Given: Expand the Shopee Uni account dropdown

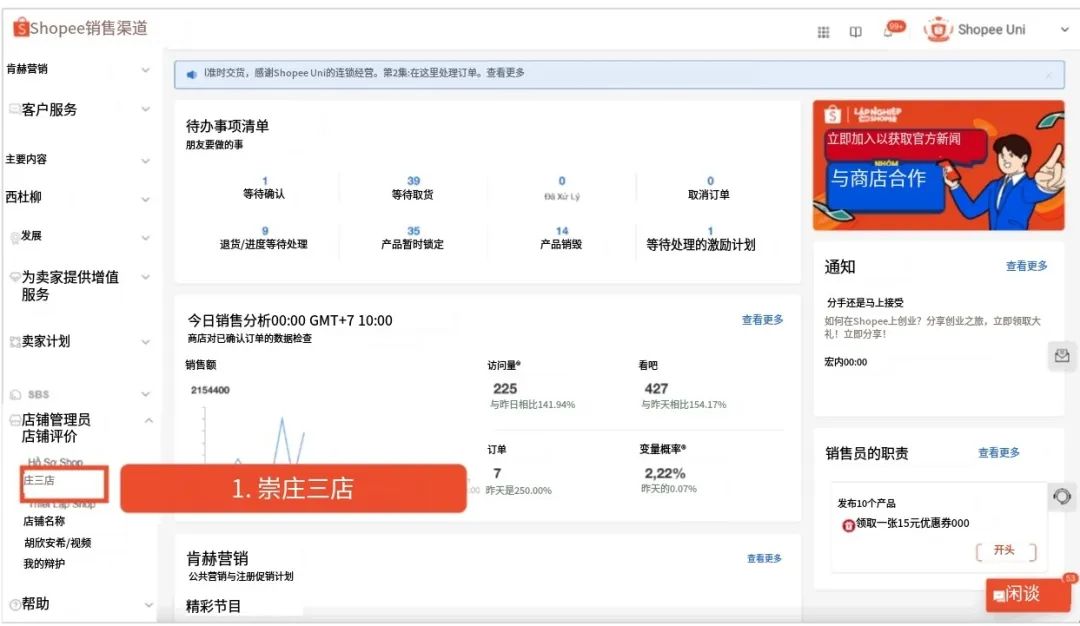Looking at the screenshot, I should (x=1064, y=30).
